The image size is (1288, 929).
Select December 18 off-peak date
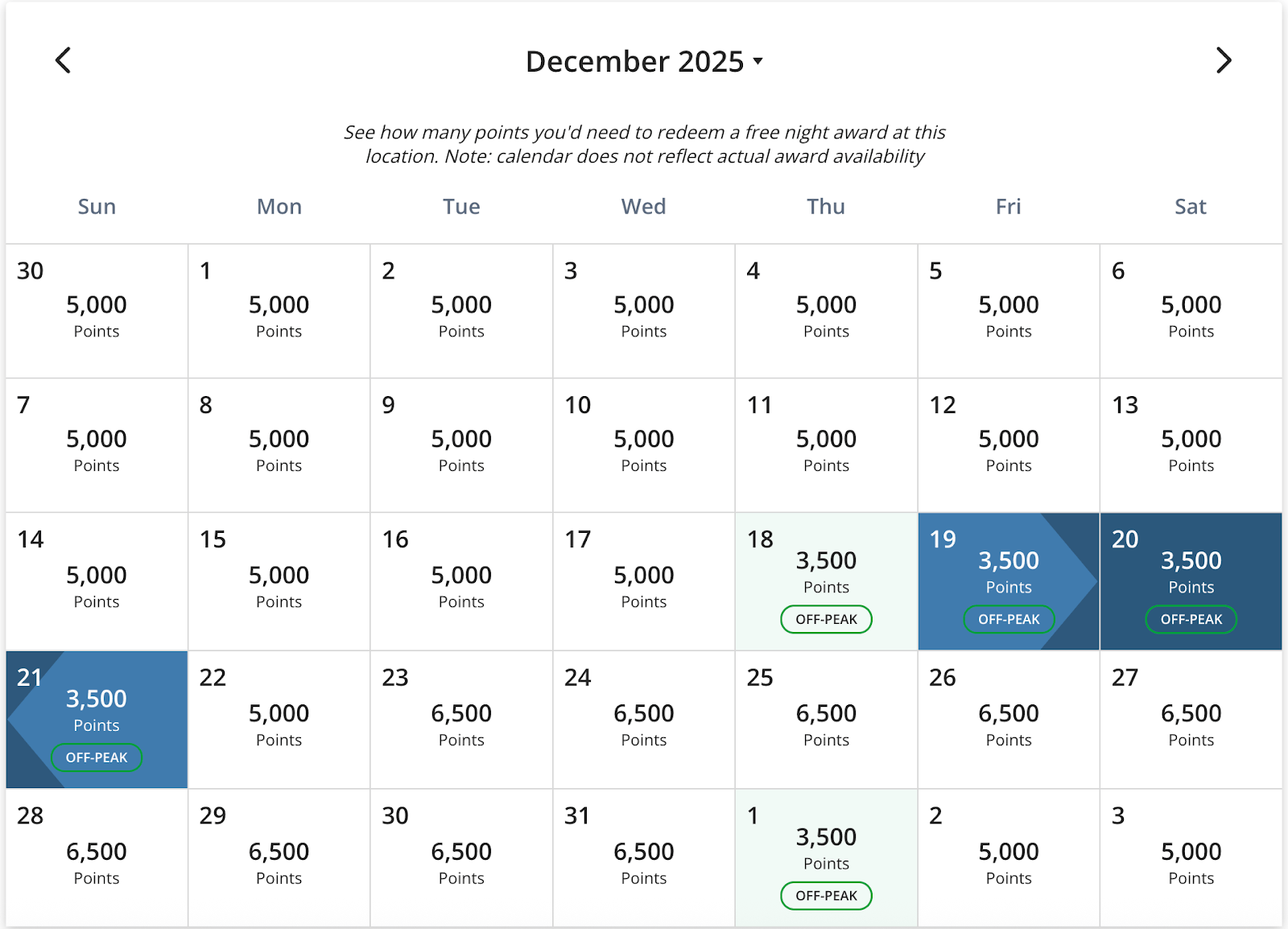pos(826,573)
